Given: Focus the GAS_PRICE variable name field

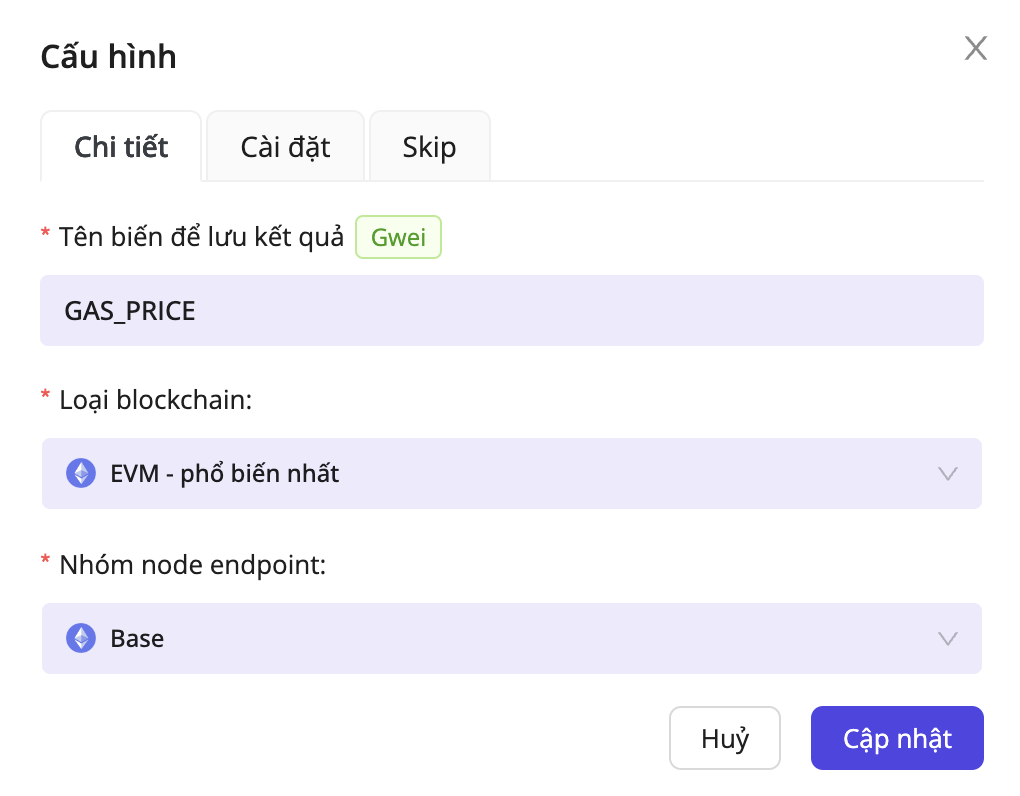Looking at the screenshot, I should [x=511, y=311].
